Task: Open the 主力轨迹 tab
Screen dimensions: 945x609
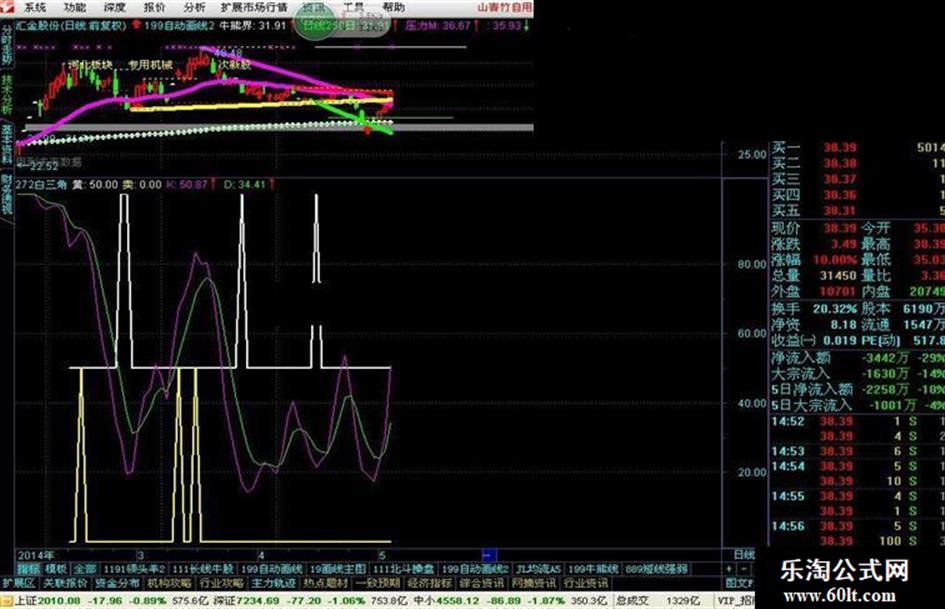Action: (273, 583)
